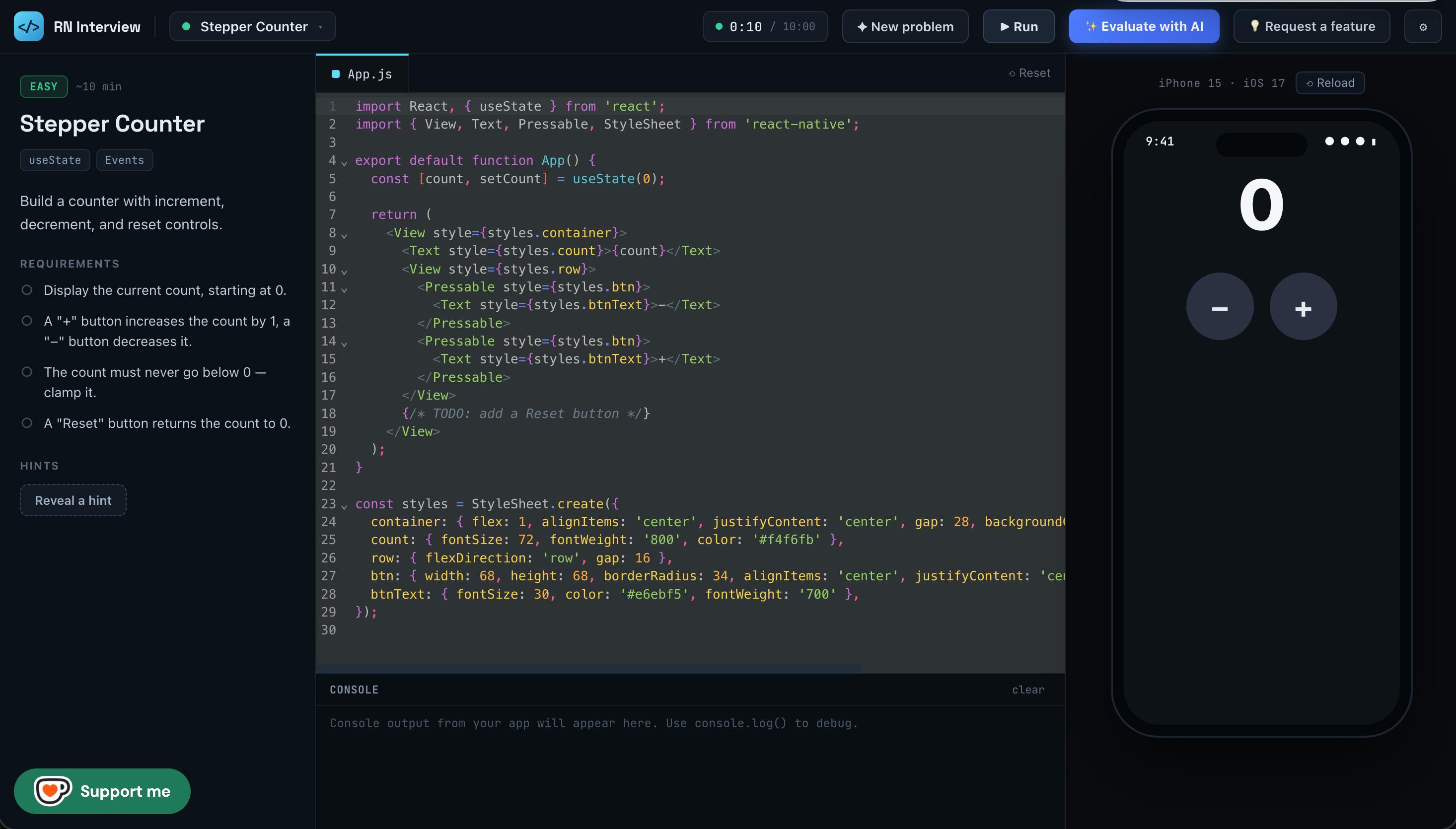
Task: Click the 'iPhone 15 · iOS 17' device label
Action: pos(1222,83)
